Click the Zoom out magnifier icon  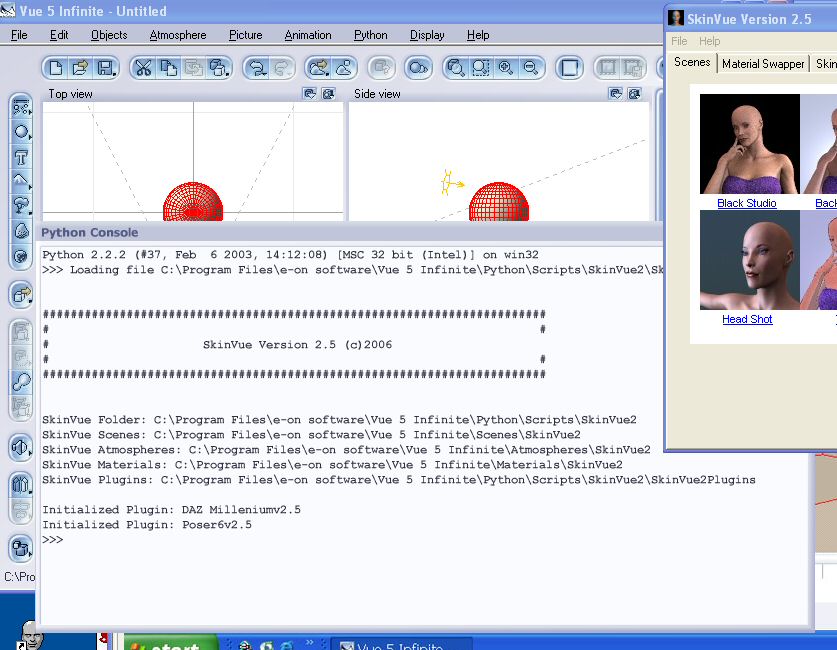(x=530, y=68)
